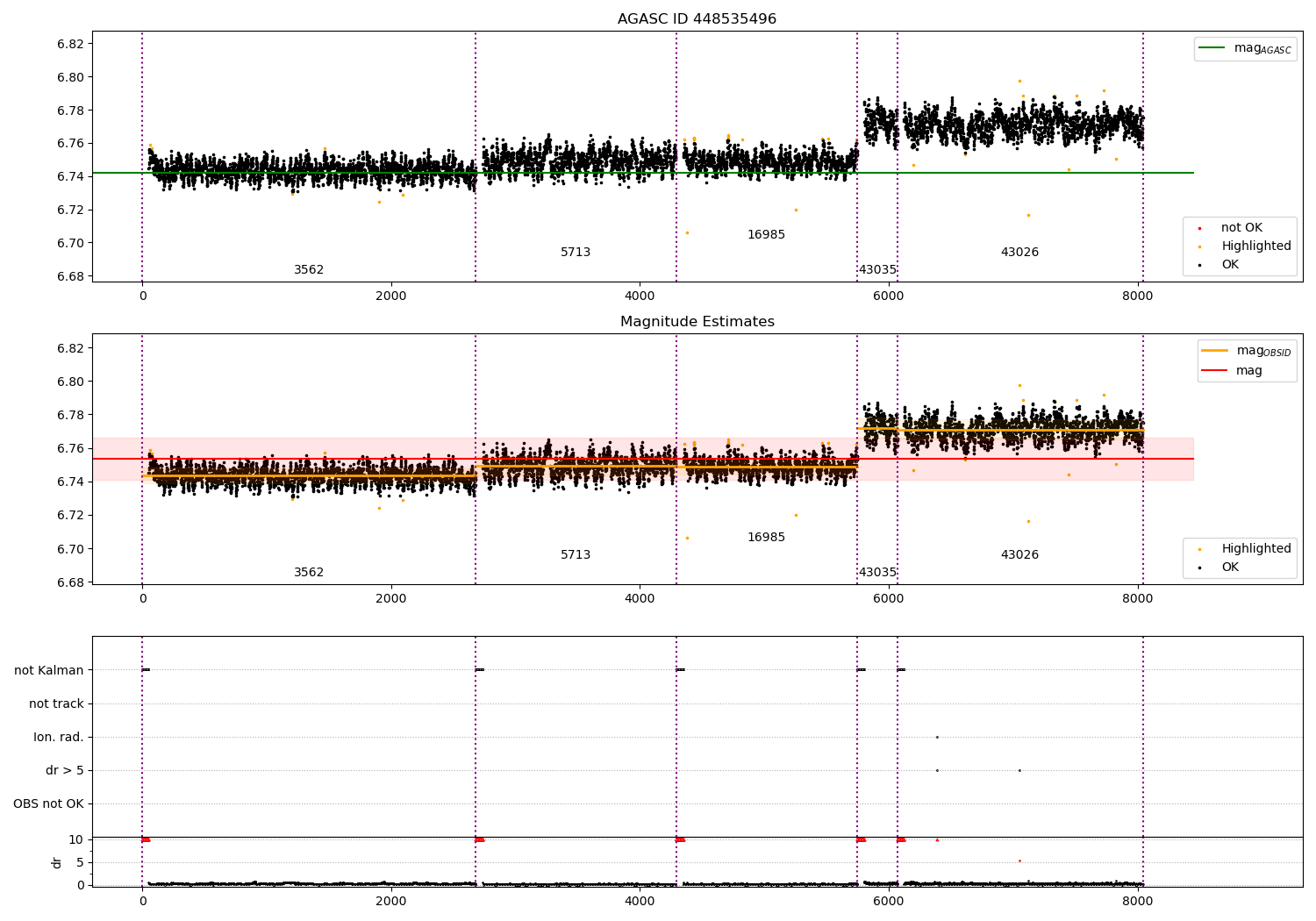
Task: Click obsid label 3562 in Magnitude Estimates plot
Action: pyautogui.click(x=309, y=573)
